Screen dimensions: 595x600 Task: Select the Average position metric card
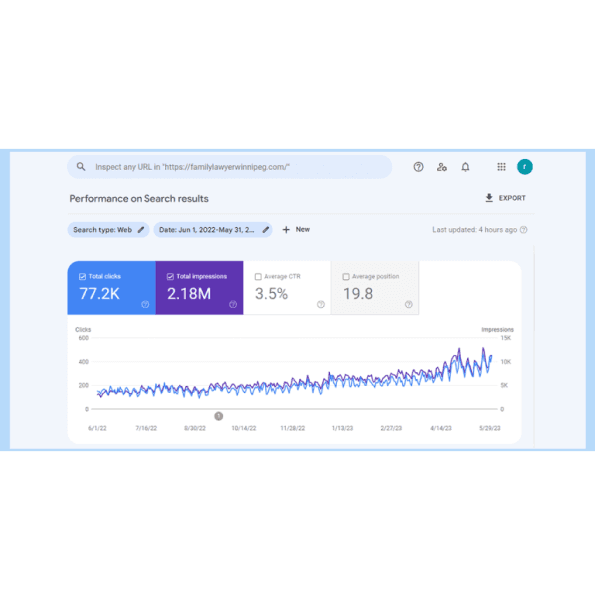pyautogui.click(x=375, y=288)
